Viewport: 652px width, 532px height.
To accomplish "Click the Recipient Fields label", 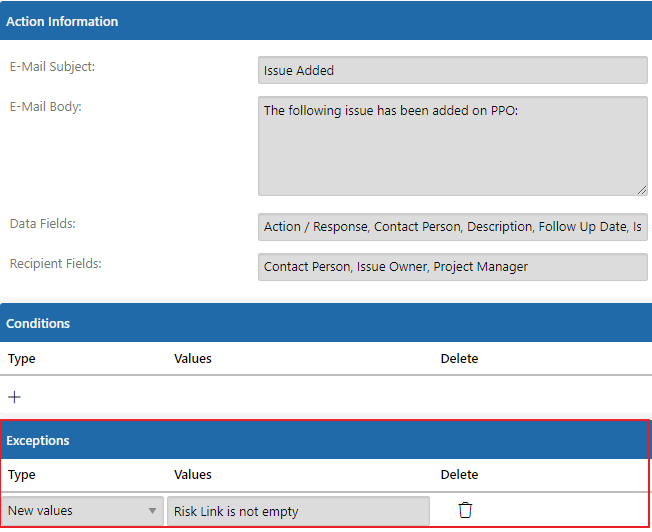I will (x=56, y=263).
